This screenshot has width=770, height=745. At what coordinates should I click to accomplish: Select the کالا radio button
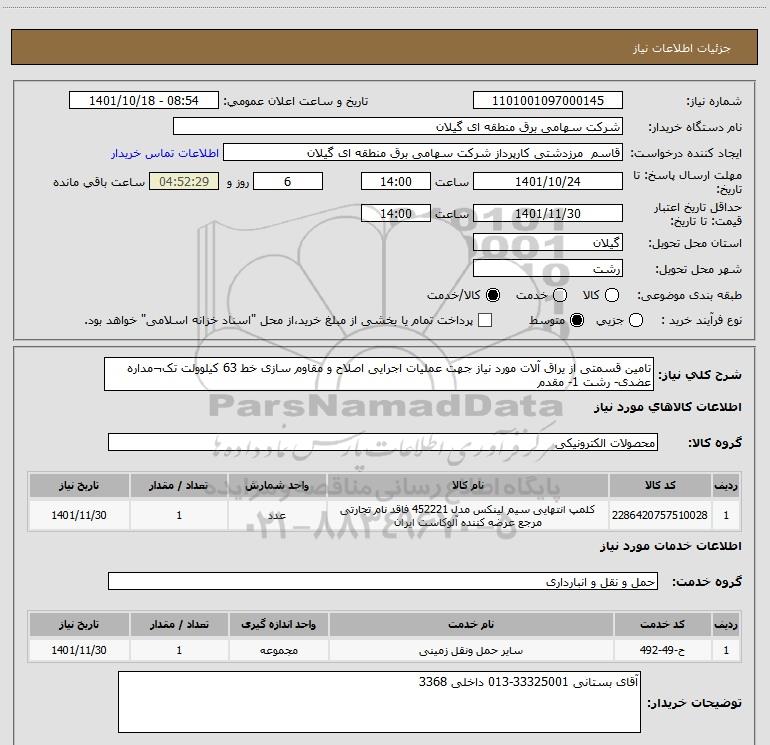coord(612,295)
